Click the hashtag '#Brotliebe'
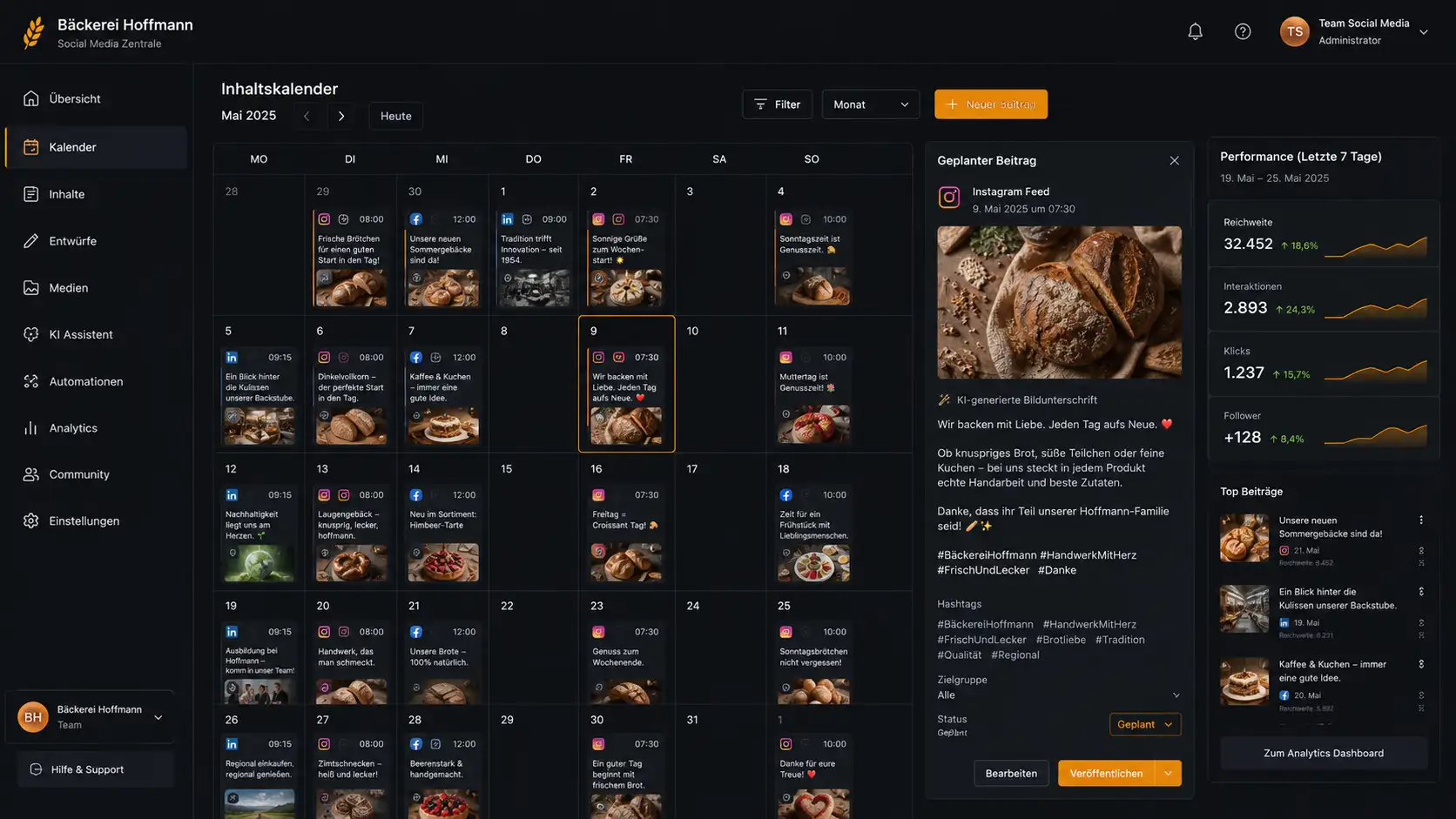Screen dimensions: 1456x819 pos(1061,640)
